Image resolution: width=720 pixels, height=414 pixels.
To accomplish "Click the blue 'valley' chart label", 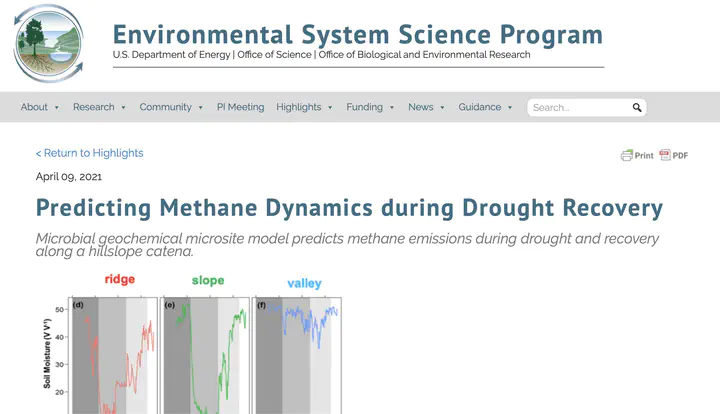I will (304, 283).
